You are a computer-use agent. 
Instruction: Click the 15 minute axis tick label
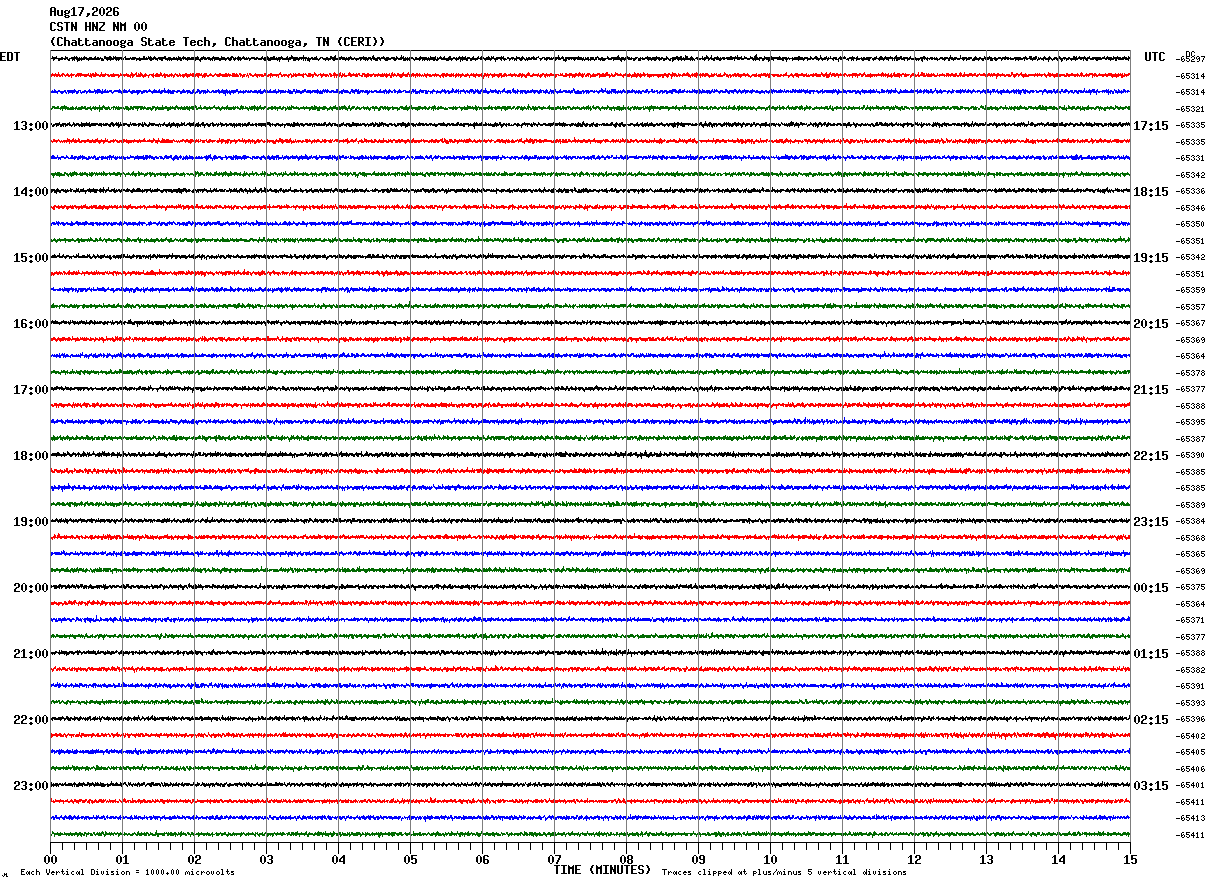click(x=1130, y=859)
